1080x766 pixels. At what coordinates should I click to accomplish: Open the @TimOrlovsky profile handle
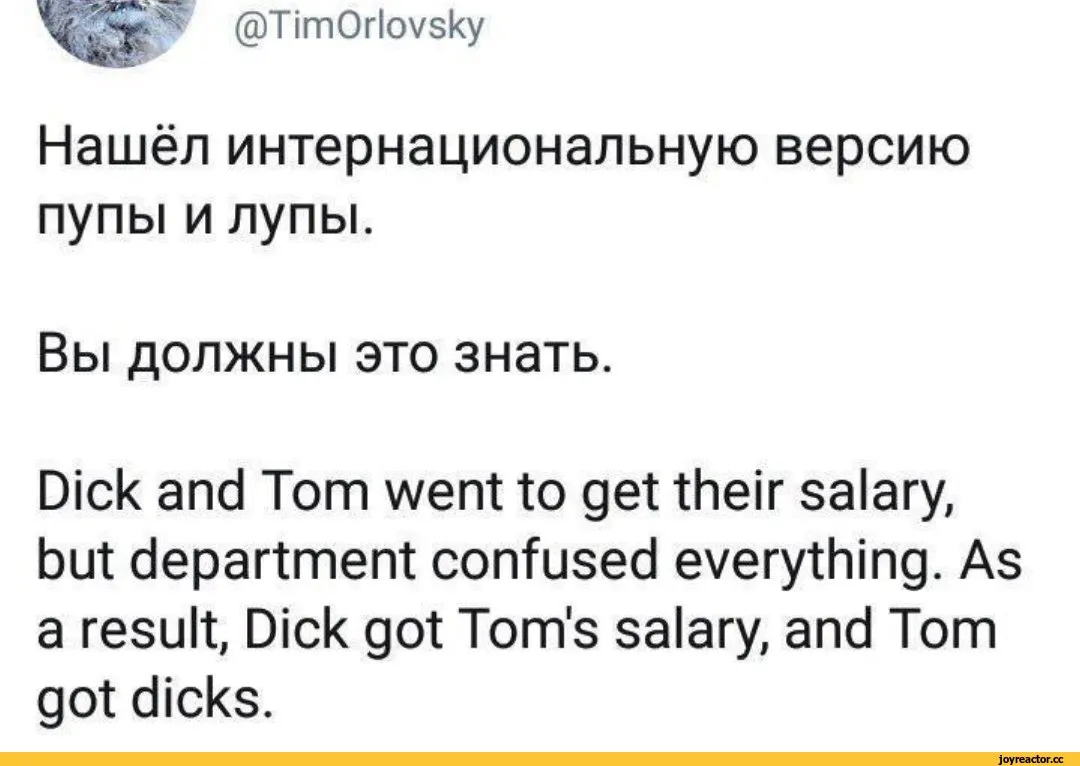tap(357, 28)
